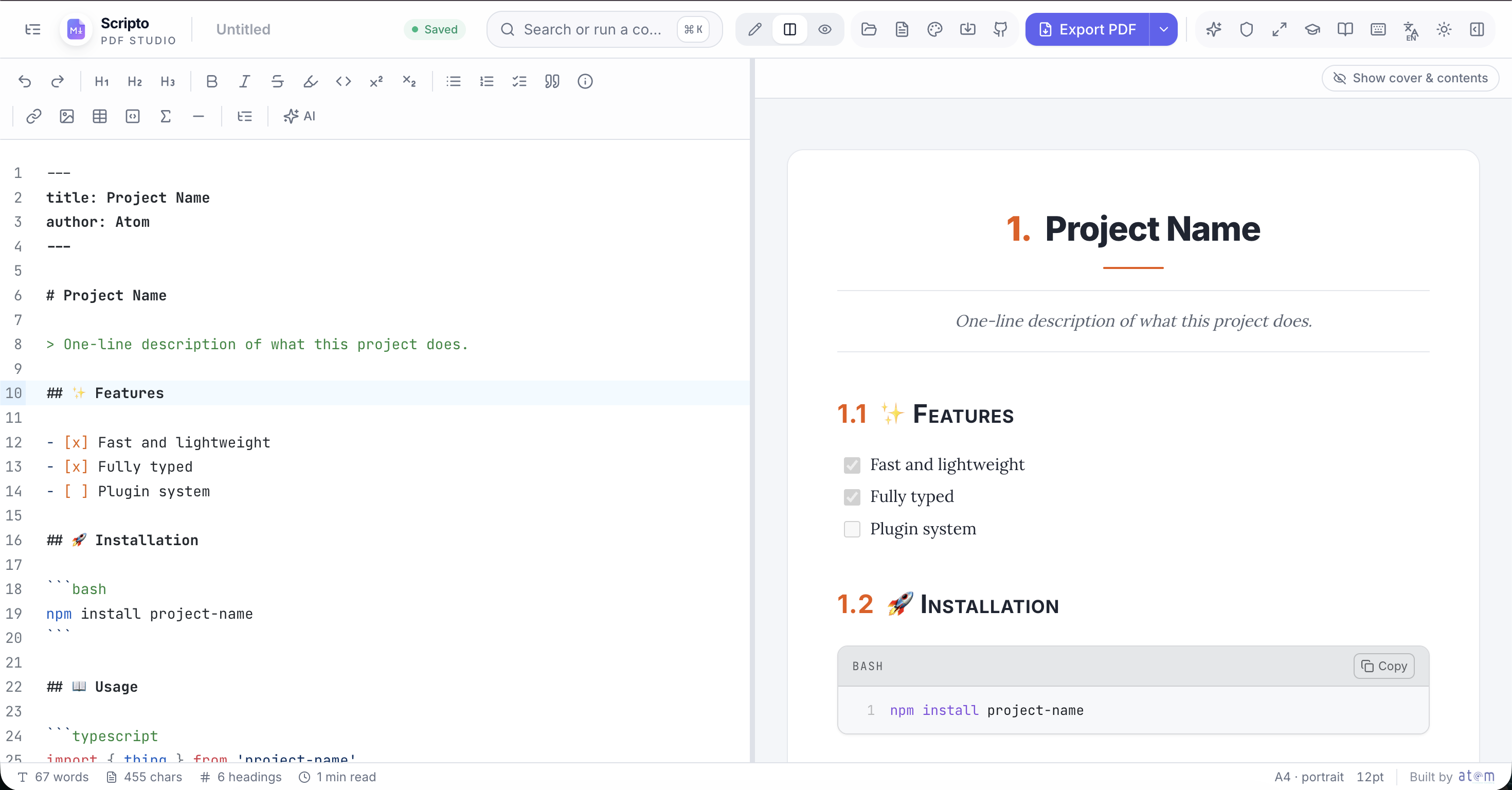The width and height of the screenshot is (1512, 790).
Task: Toggle Fast and lightweight checkbox in preview
Action: tap(852, 465)
